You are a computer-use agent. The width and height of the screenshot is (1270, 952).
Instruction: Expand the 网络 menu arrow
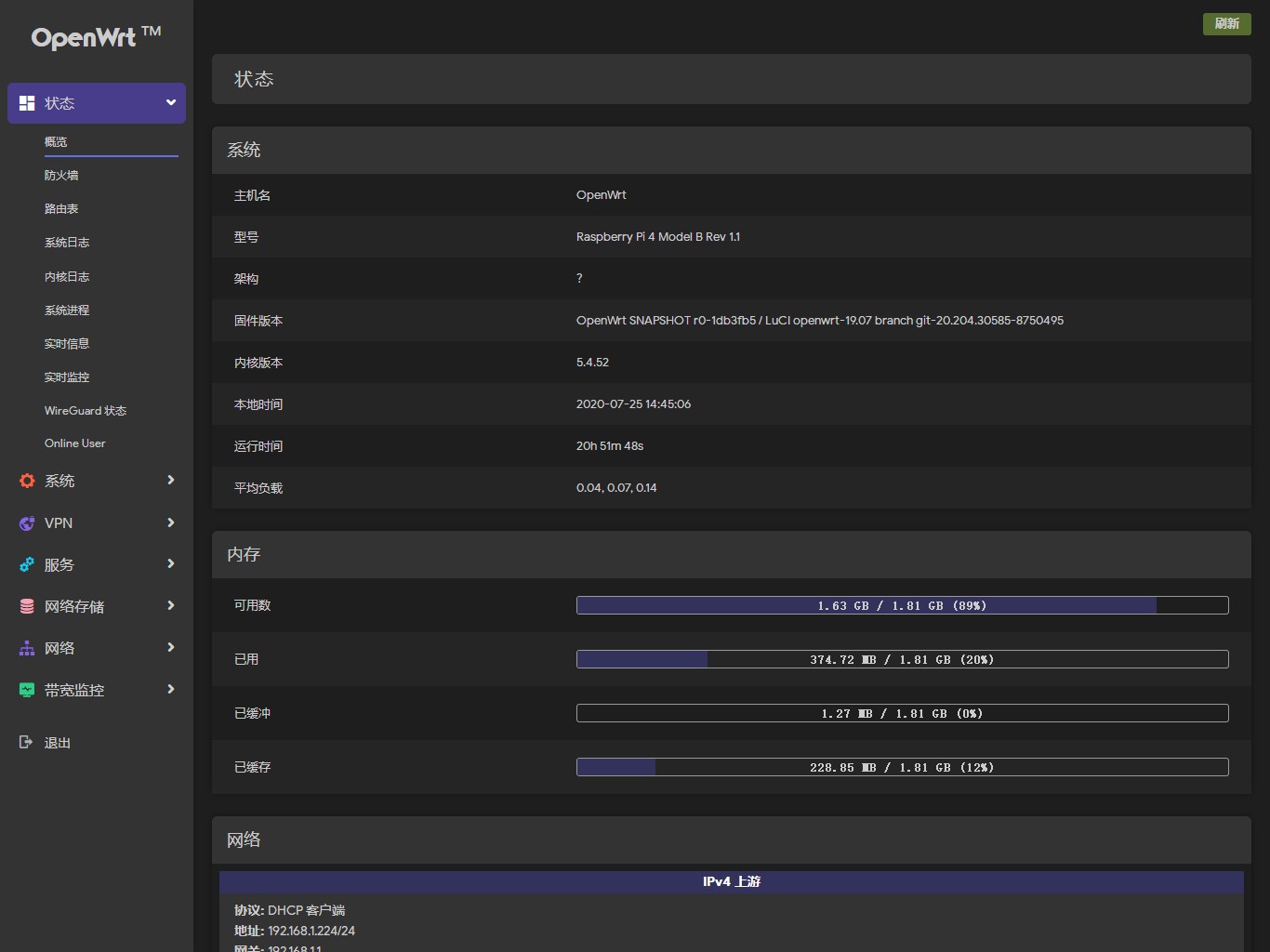(171, 647)
